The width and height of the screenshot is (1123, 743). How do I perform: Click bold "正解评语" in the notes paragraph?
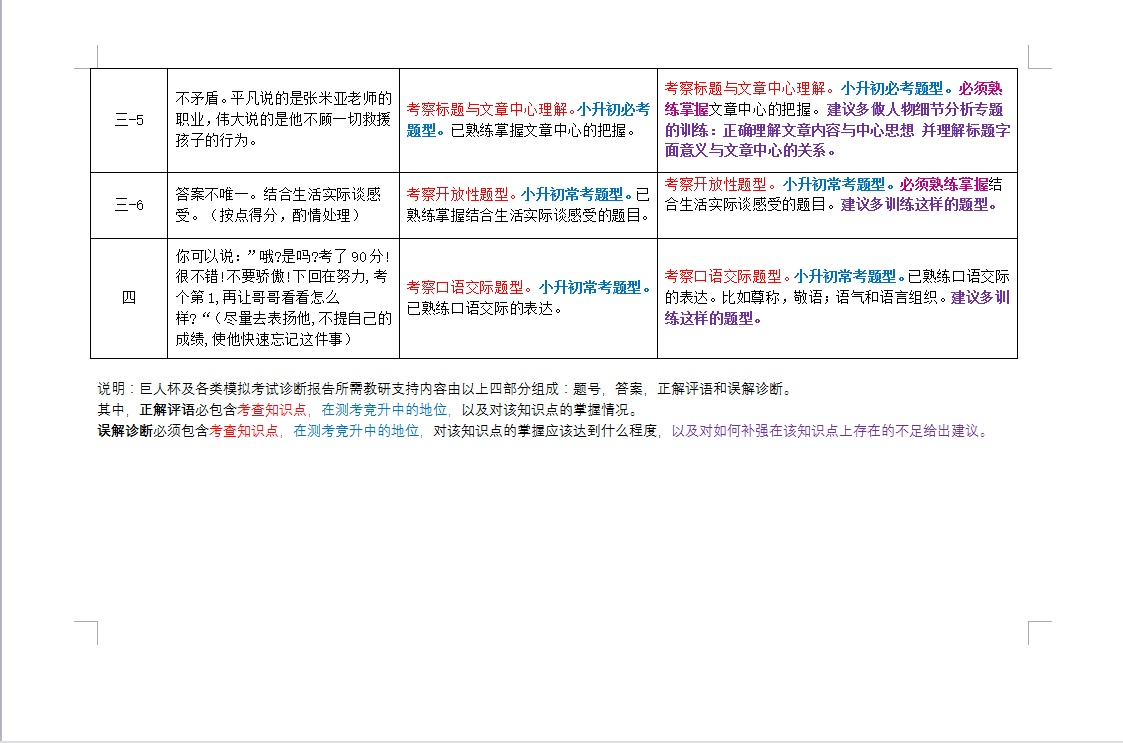[167, 410]
